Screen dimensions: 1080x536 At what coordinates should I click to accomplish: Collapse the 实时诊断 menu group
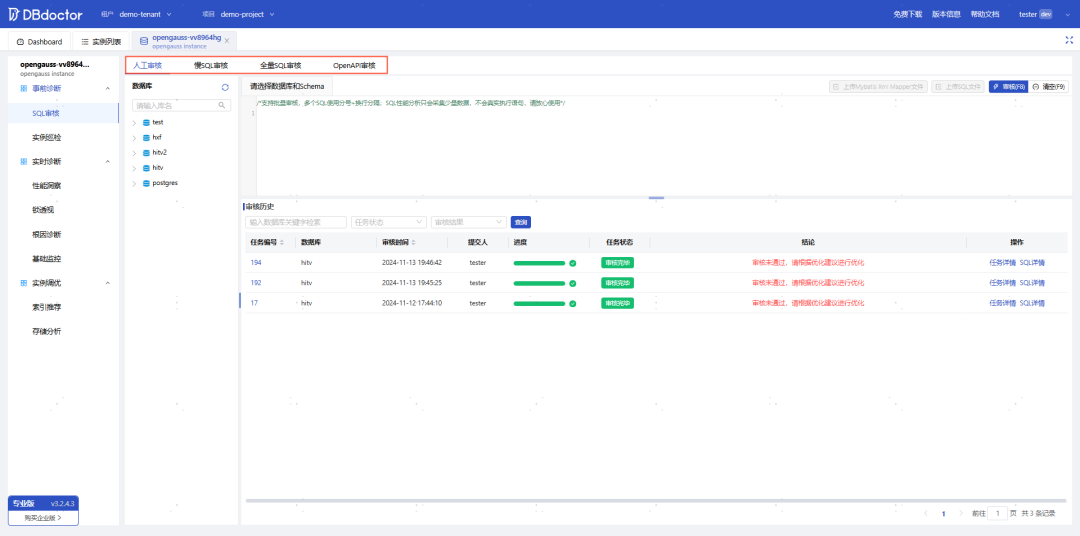(107, 161)
